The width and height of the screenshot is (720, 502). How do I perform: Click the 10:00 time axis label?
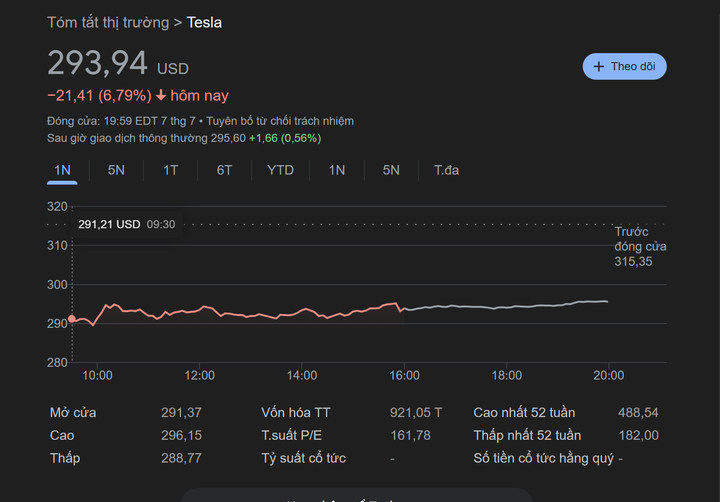(97, 376)
